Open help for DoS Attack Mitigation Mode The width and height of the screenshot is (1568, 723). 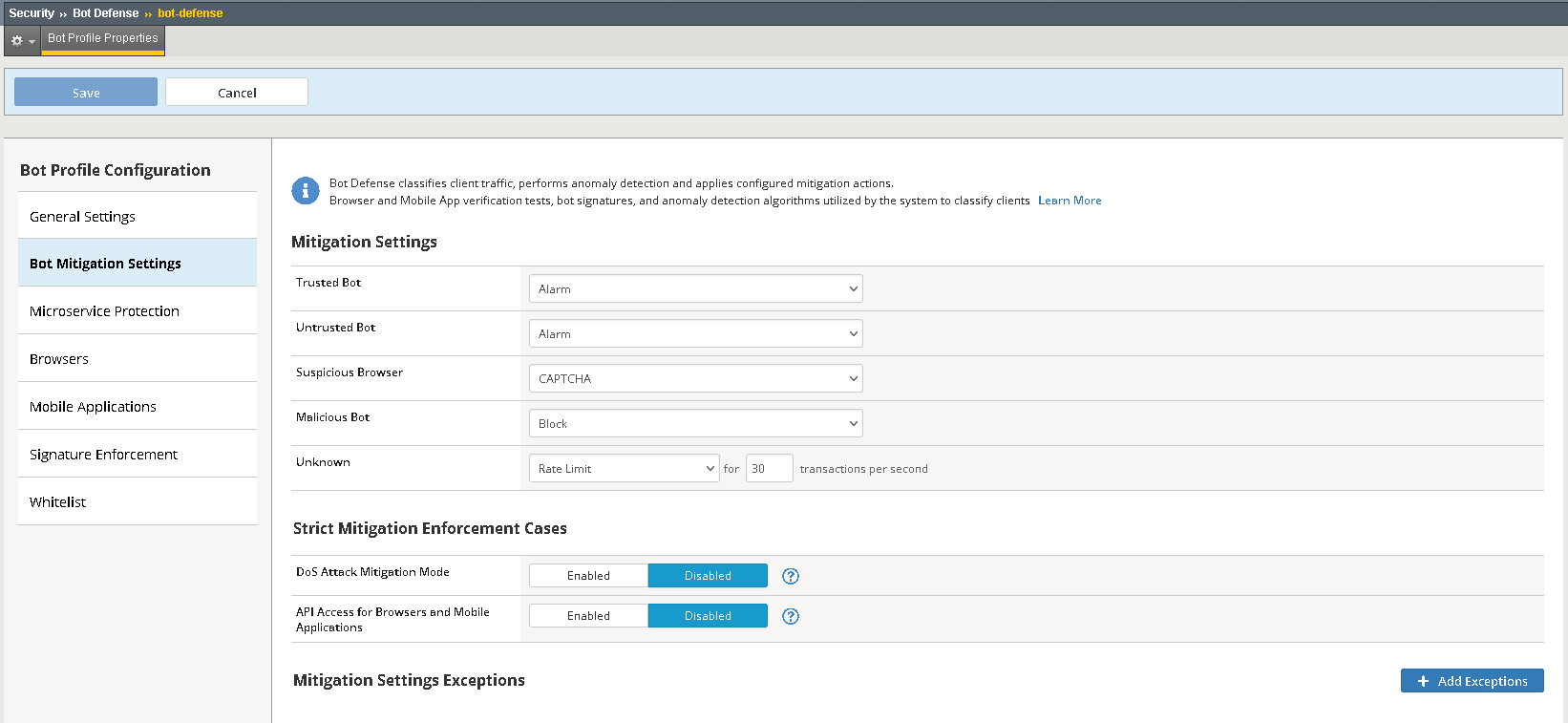(x=790, y=576)
